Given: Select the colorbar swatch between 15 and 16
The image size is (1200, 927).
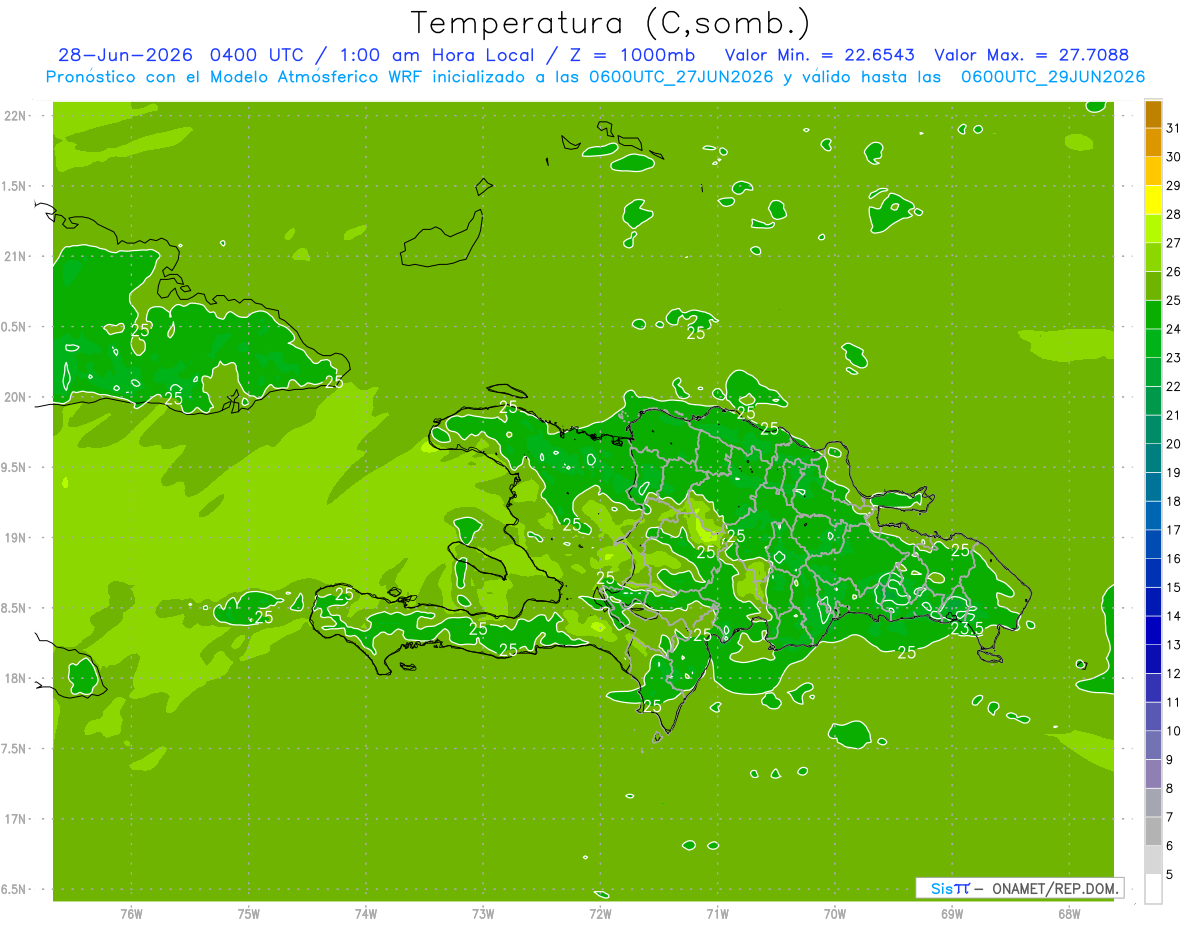Looking at the screenshot, I should pyautogui.click(x=1153, y=573).
